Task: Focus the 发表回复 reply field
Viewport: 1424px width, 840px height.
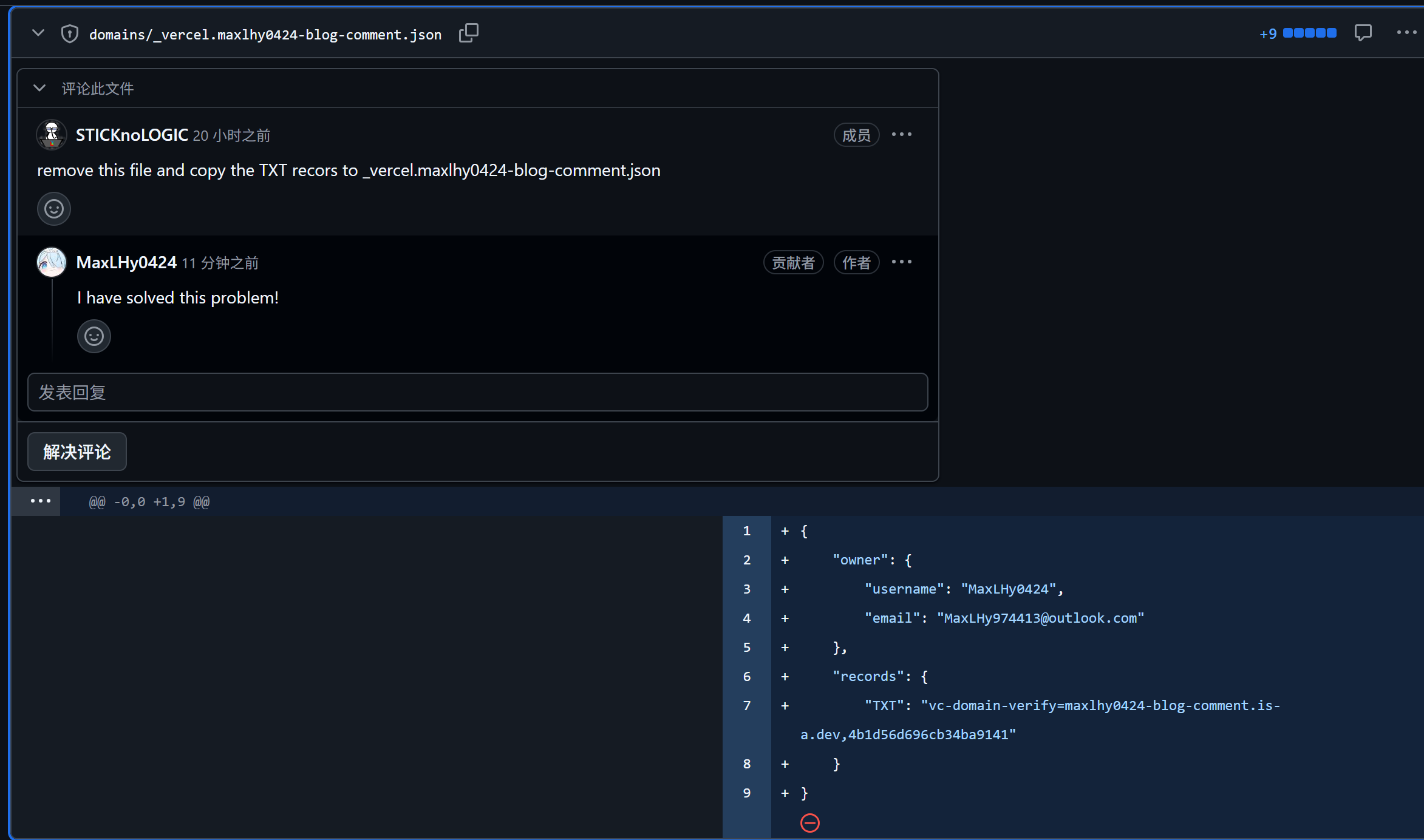Action: [477, 393]
